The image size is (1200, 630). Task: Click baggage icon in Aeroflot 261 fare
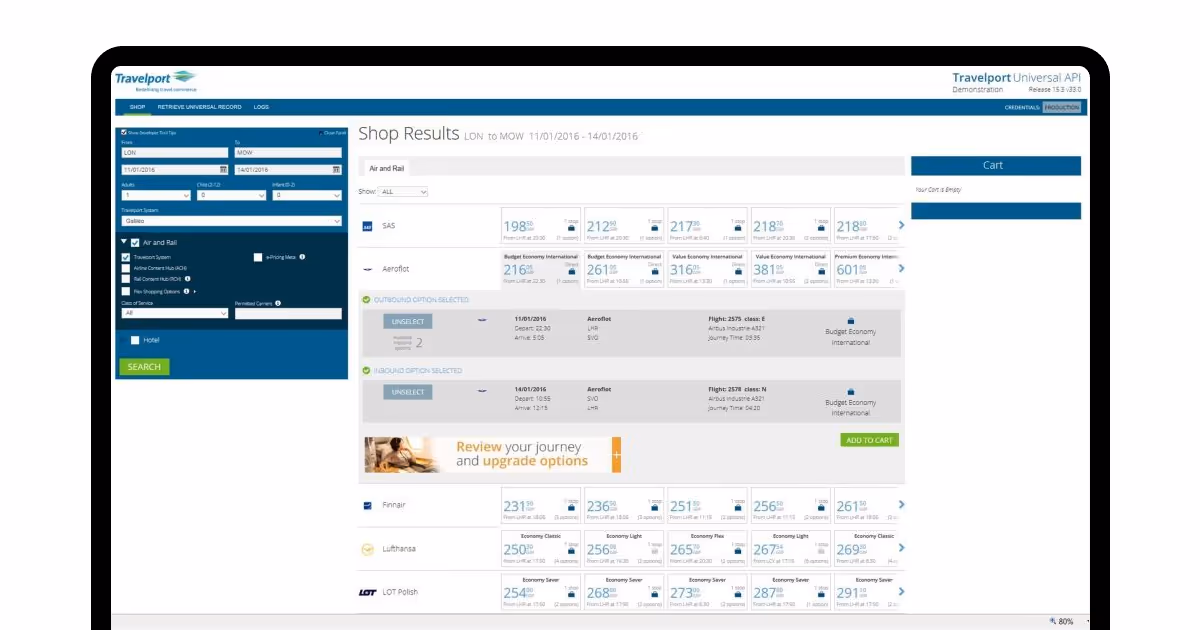click(655, 272)
